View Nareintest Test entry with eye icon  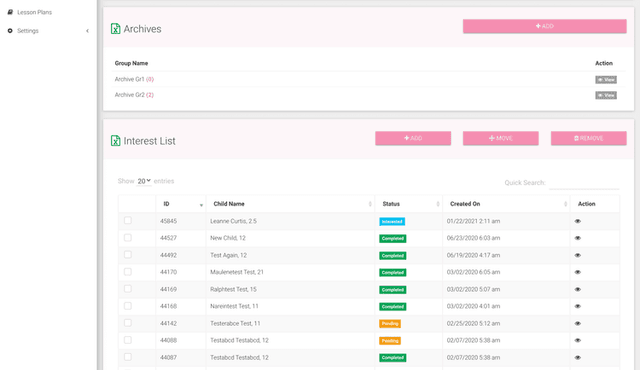578,306
